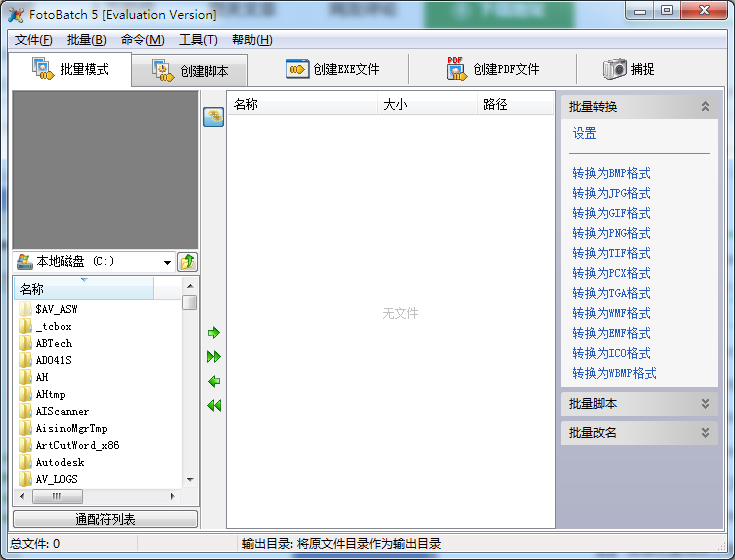
Task: Select the ABTech folder icon
Action: (25, 343)
